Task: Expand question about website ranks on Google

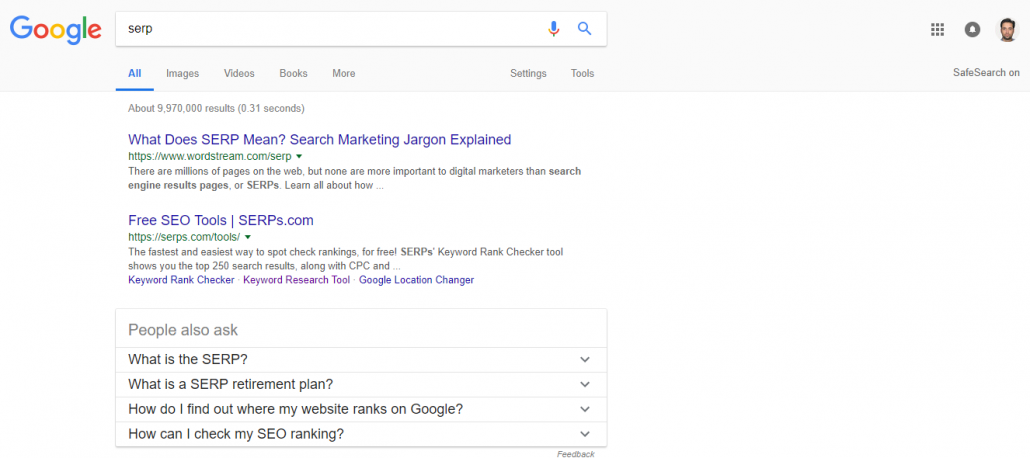Action: coord(585,409)
